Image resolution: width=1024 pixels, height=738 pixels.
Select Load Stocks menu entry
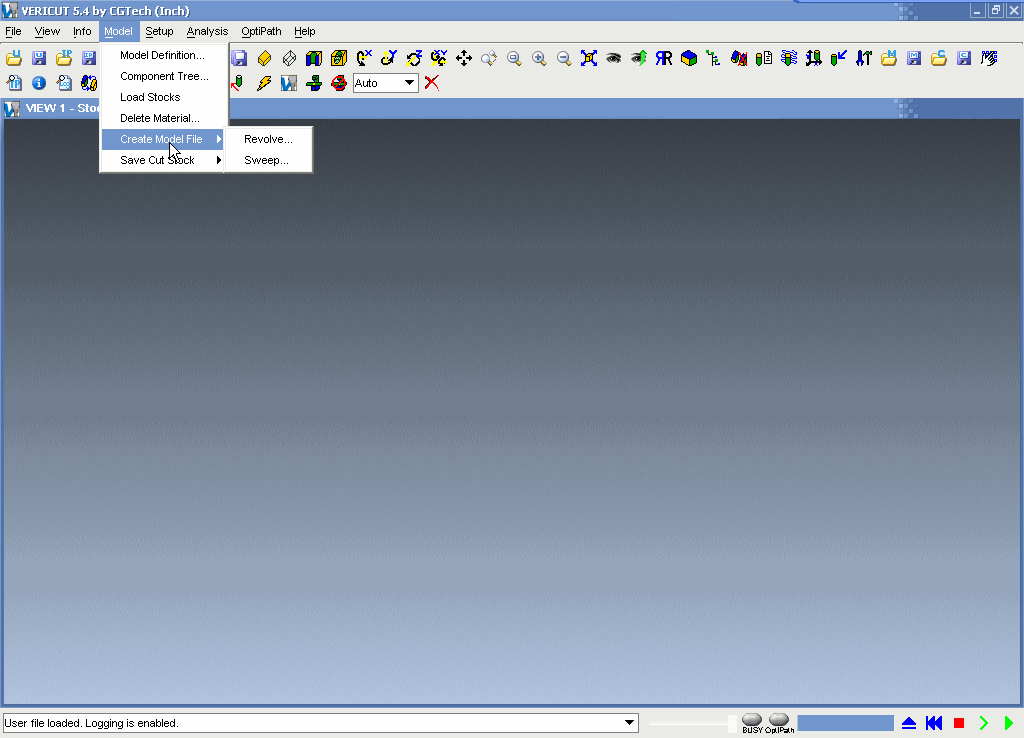point(163,97)
